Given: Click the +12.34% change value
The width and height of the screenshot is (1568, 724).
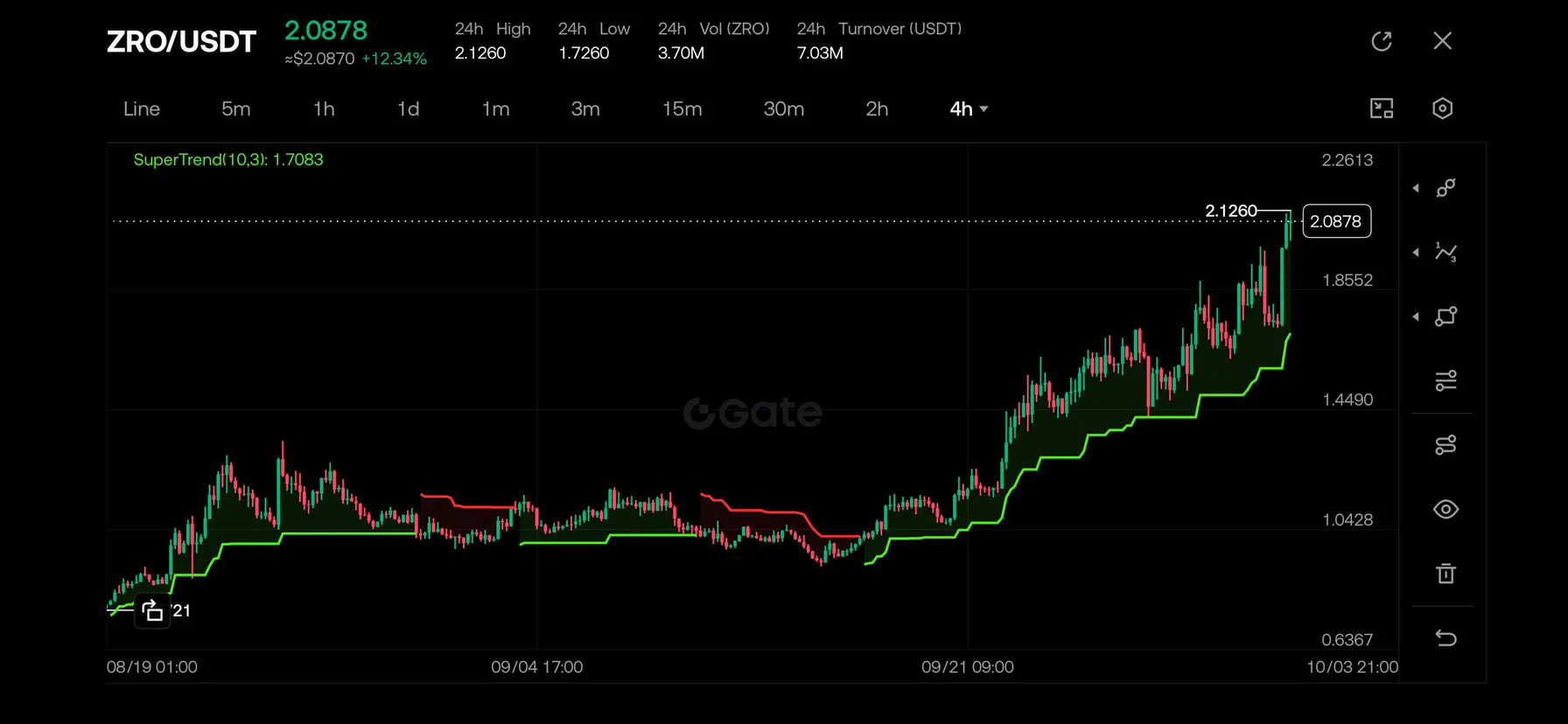Looking at the screenshot, I should tap(395, 59).
